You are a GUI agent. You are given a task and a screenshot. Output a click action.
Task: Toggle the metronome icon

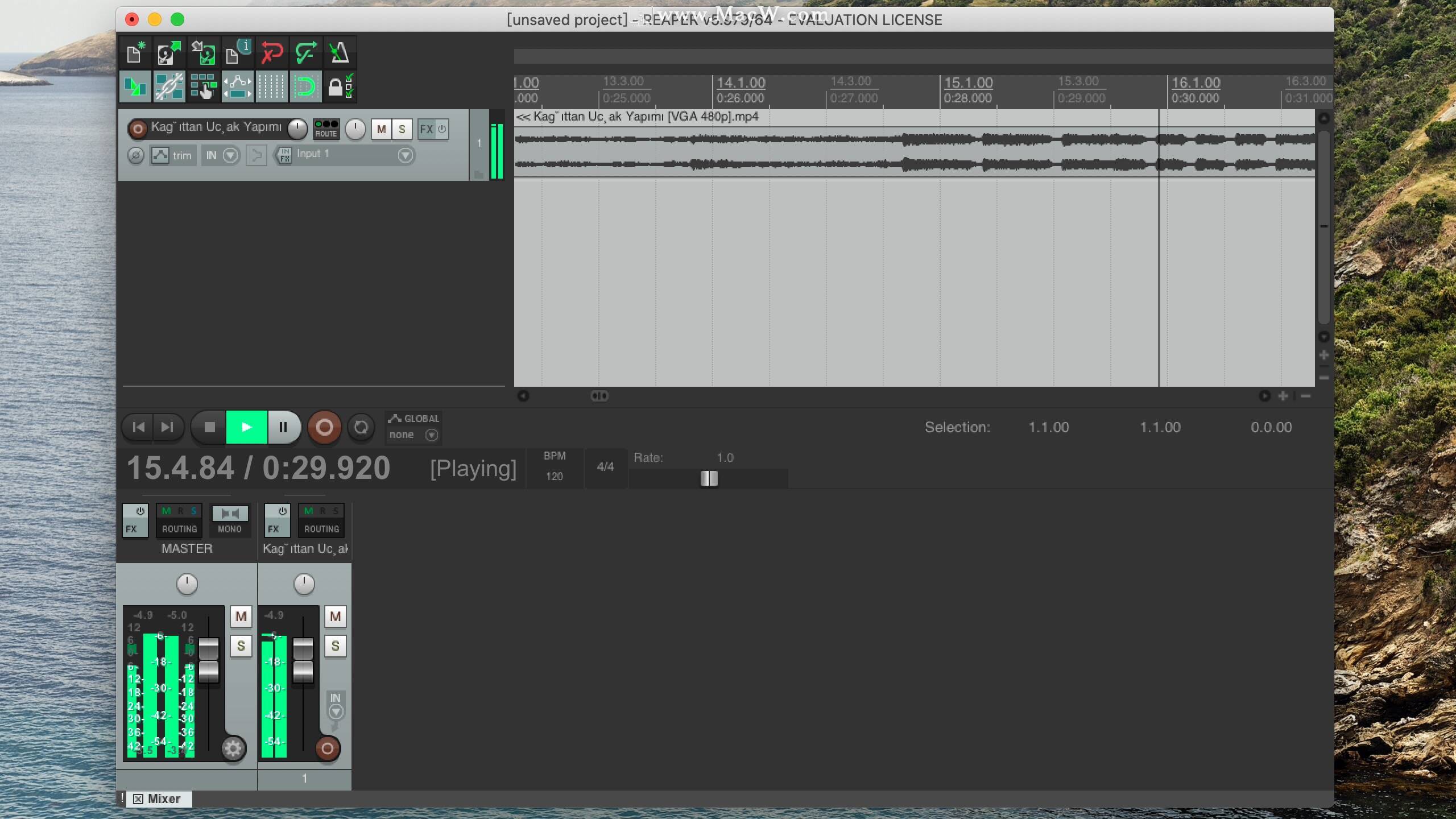(340, 53)
